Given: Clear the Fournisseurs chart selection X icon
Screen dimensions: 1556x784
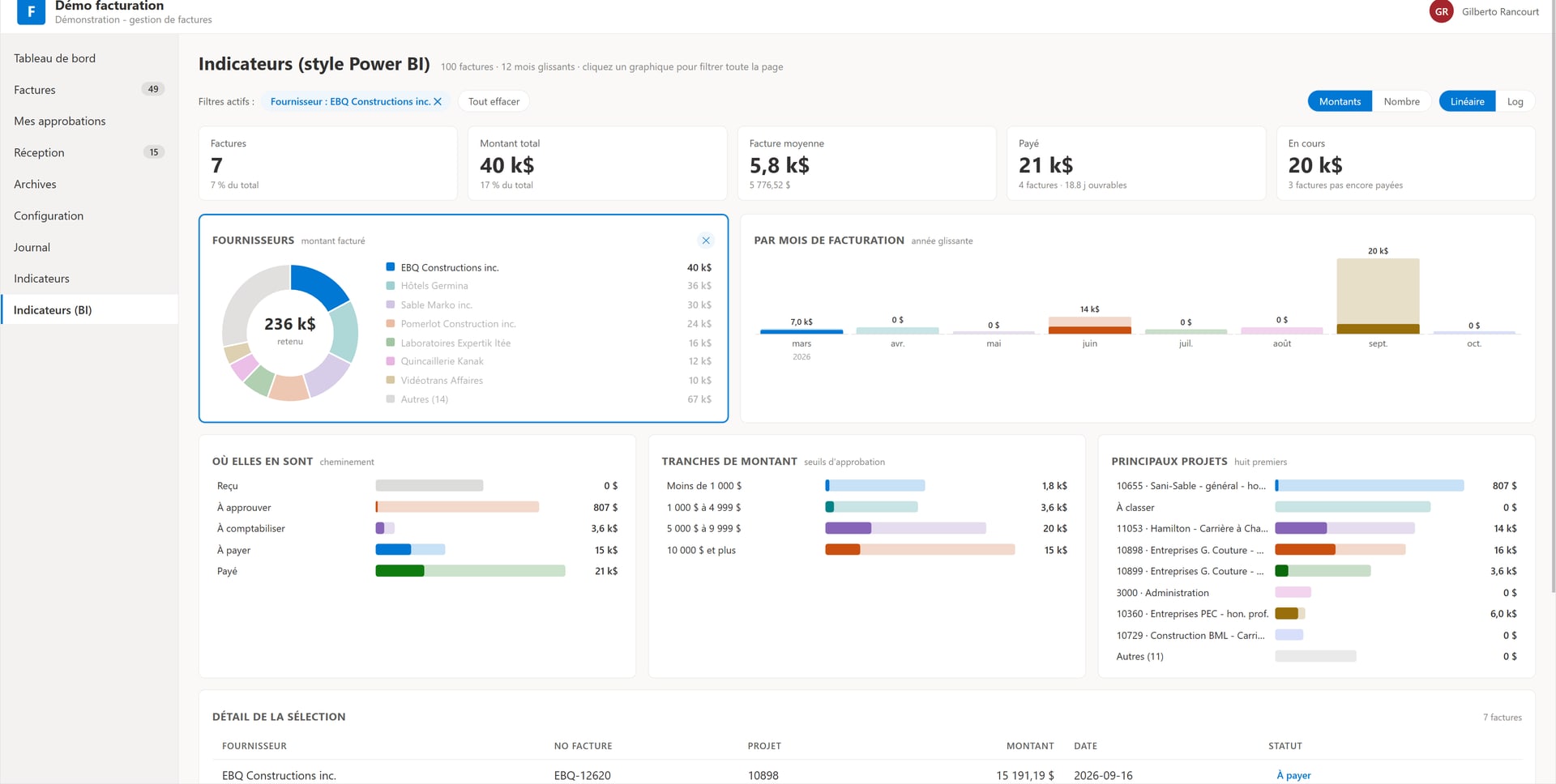Looking at the screenshot, I should 706,241.
